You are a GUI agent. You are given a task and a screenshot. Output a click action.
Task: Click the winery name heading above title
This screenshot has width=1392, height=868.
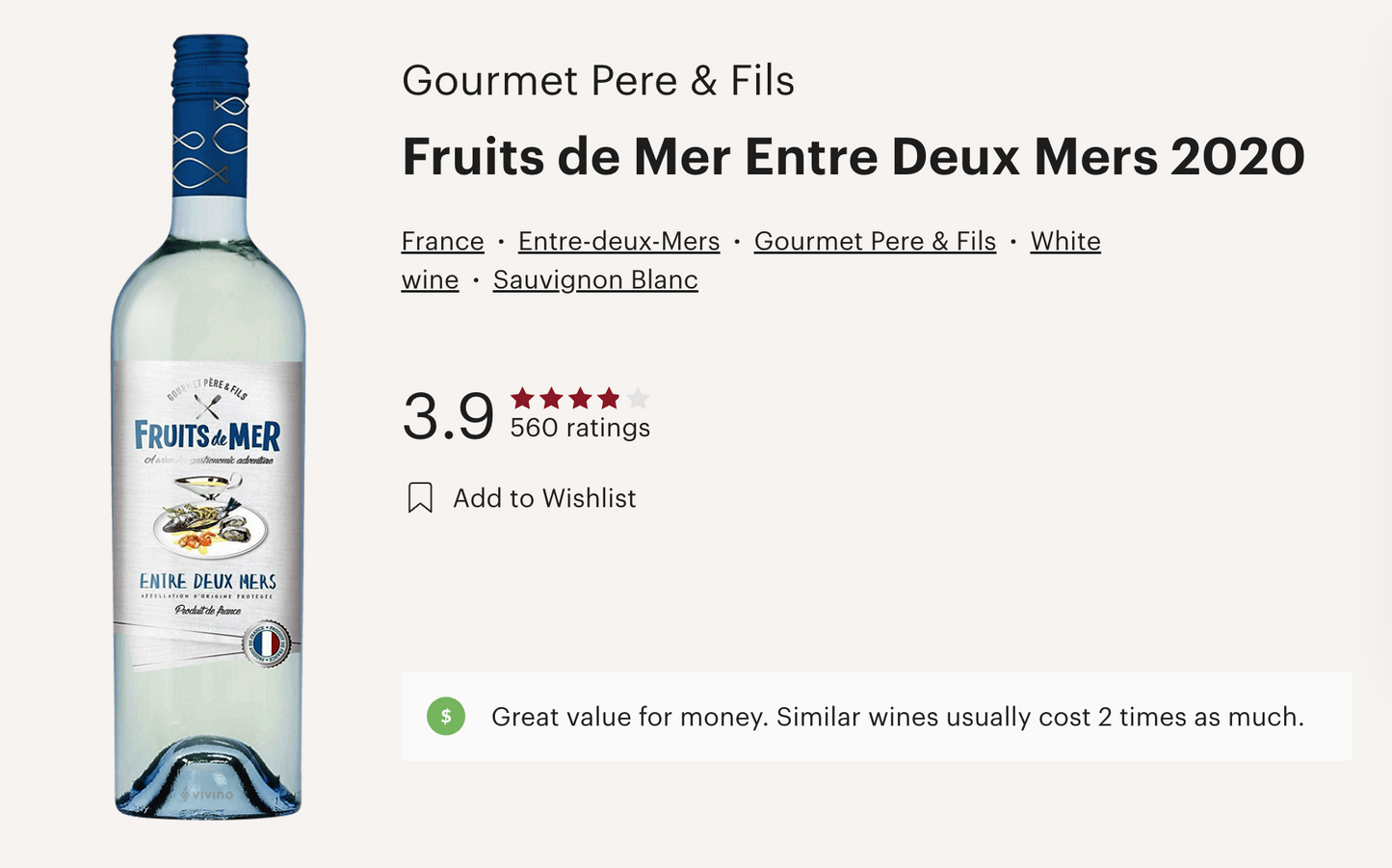coord(597,81)
